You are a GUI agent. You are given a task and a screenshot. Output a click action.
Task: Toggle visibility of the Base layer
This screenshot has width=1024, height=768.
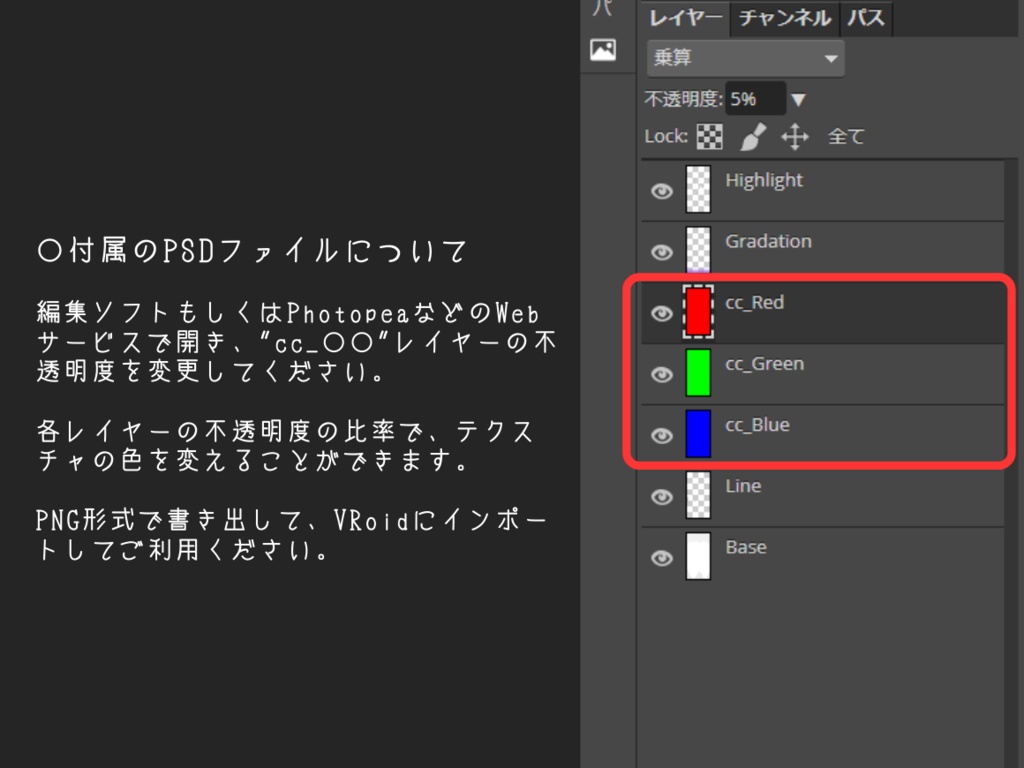[x=661, y=557]
